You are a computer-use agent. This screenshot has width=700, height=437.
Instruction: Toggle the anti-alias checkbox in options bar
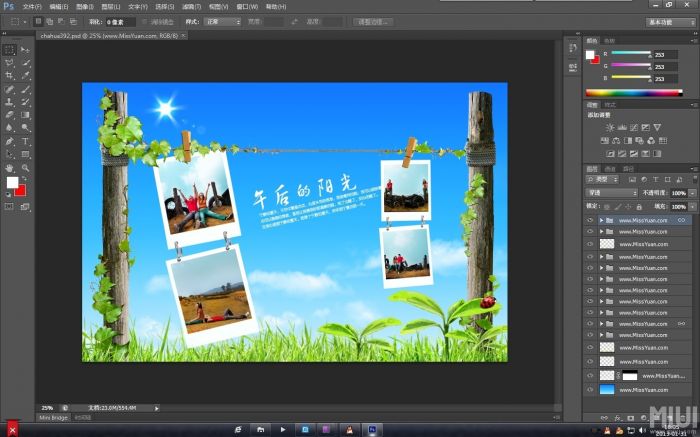click(144, 21)
